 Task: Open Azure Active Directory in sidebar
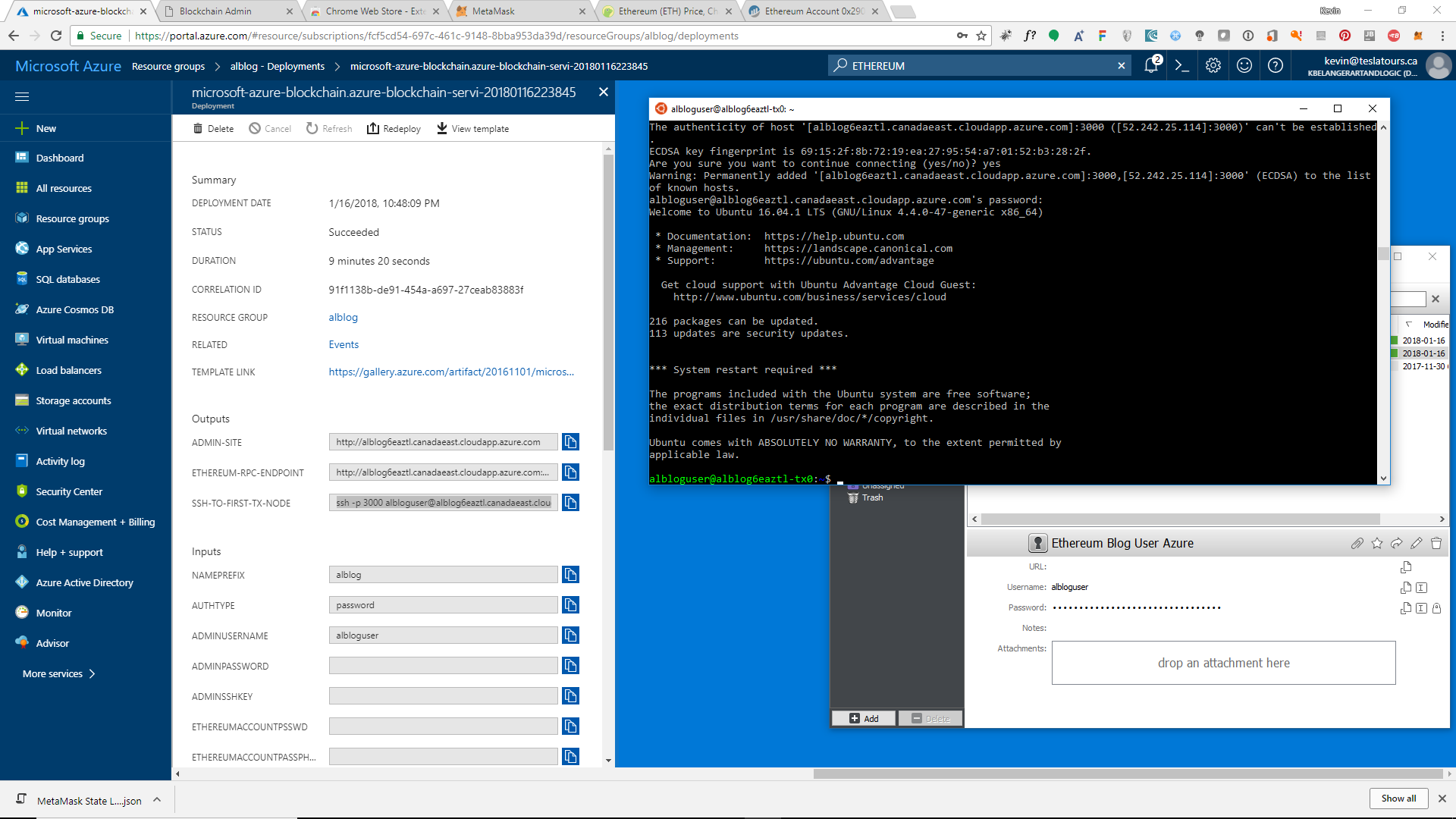86,582
